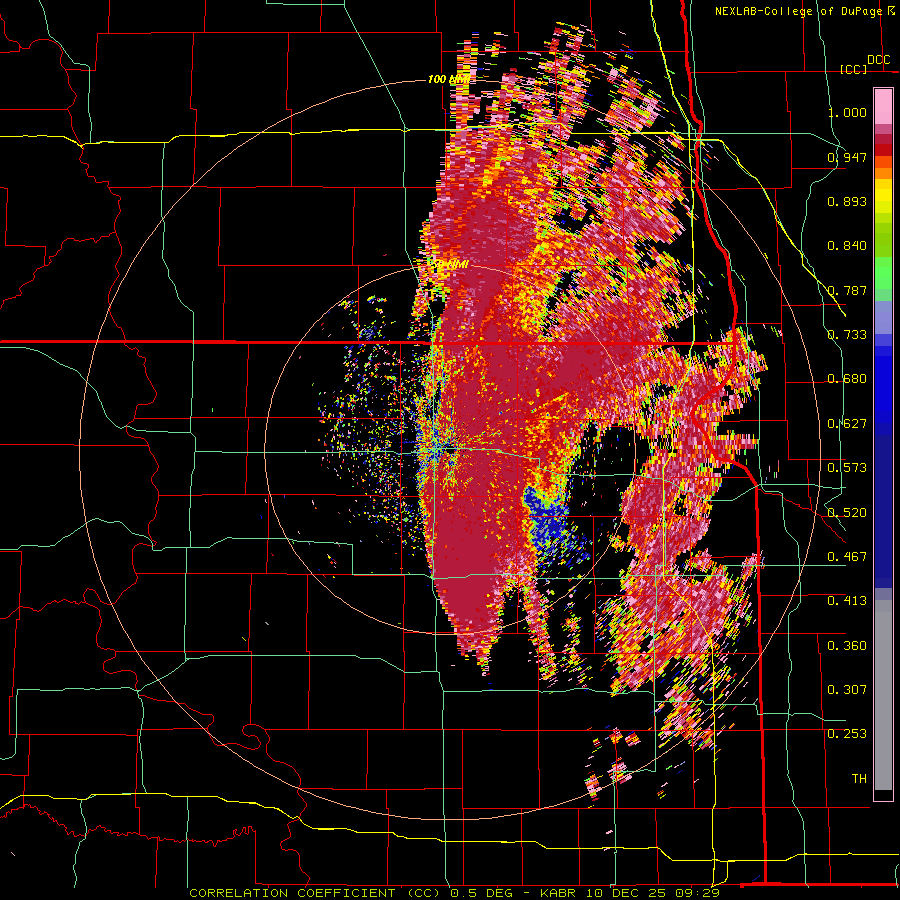The image size is (900, 900).
Task: Pick the bright green swatch on color bar
Action: pos(883,273)
